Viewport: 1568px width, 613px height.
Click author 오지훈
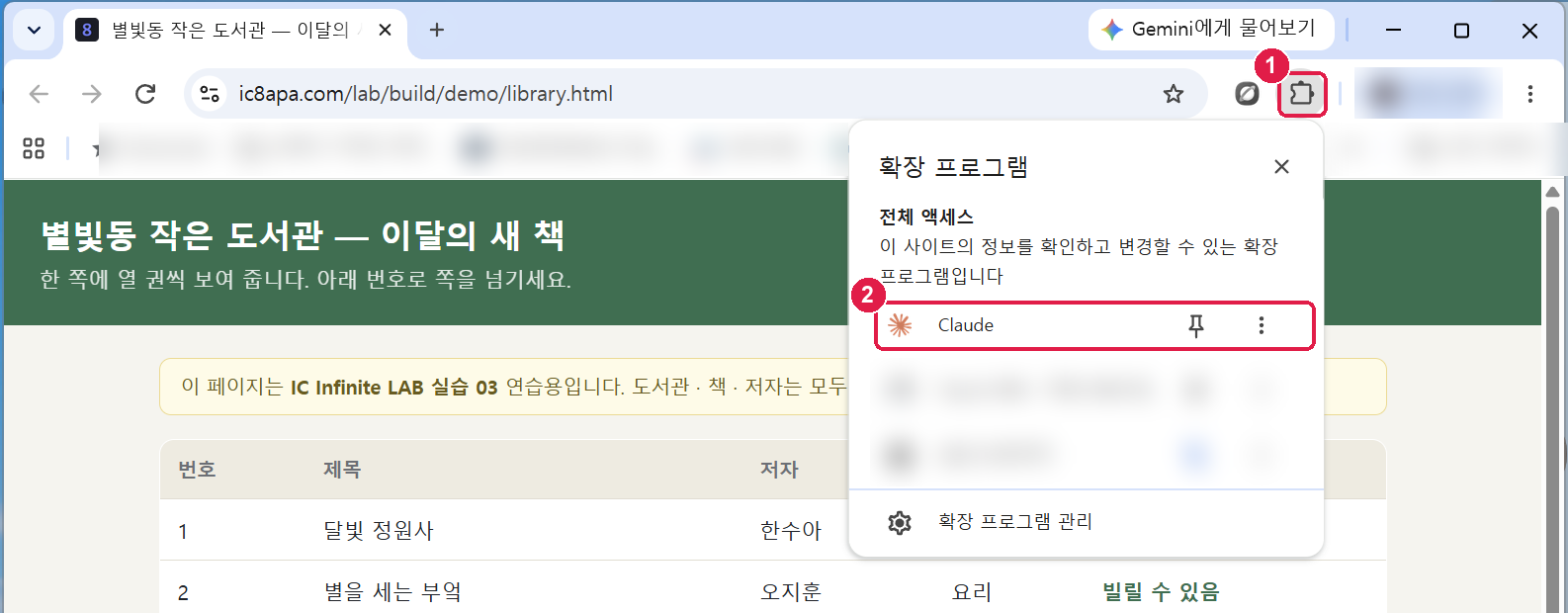pos(791,592)
